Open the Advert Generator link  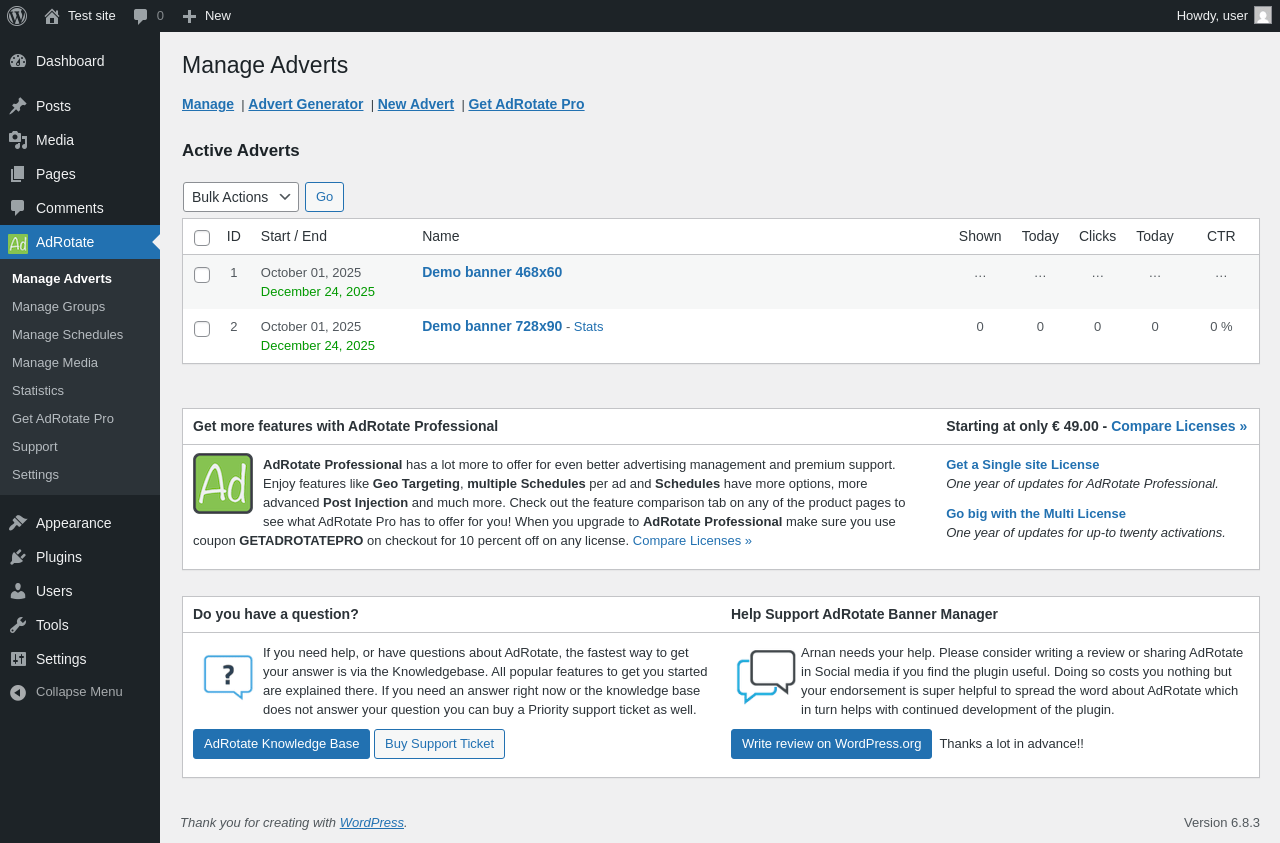click(306, 104)
